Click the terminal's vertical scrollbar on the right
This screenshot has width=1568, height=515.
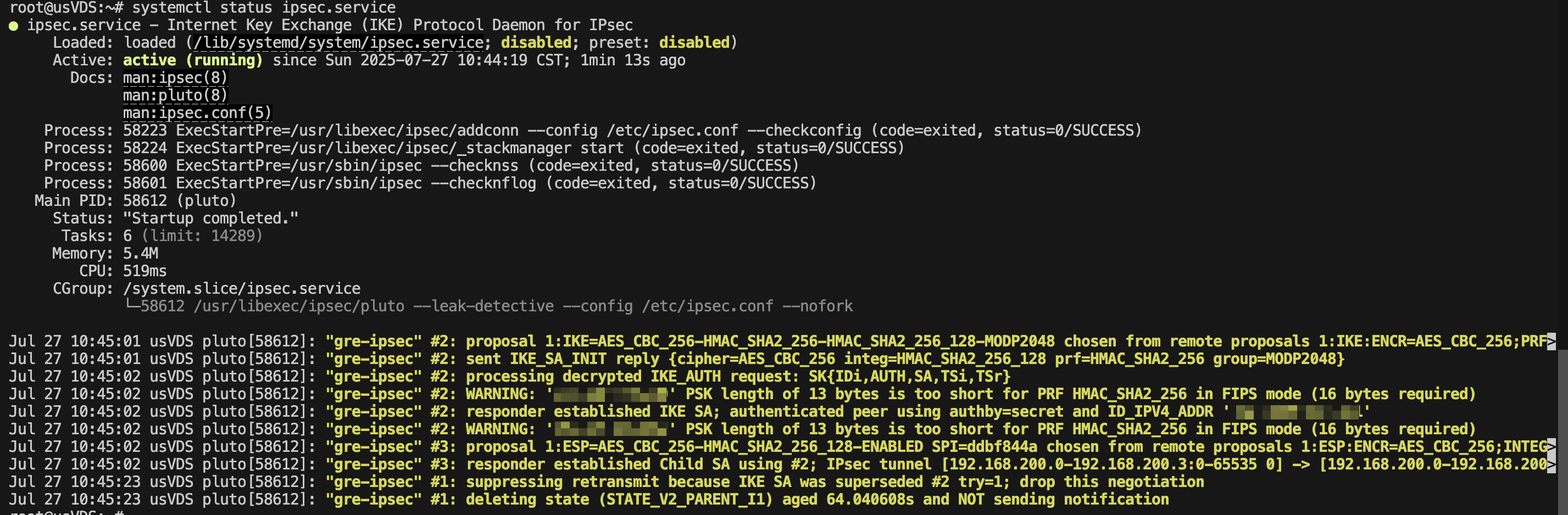pyautogui.click(x=1563, y=432)
